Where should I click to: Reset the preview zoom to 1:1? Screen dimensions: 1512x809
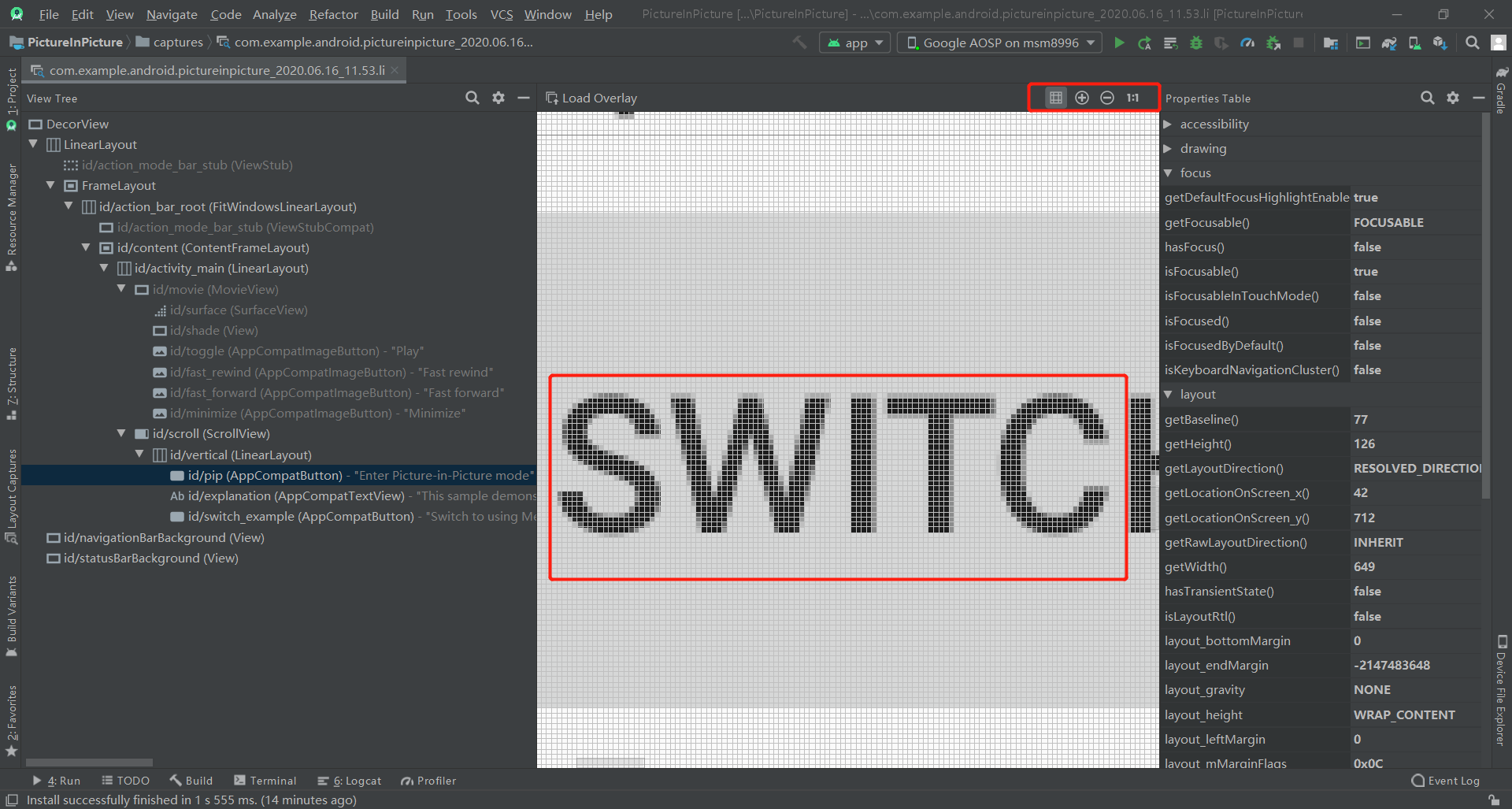(x=1132, y=98)
